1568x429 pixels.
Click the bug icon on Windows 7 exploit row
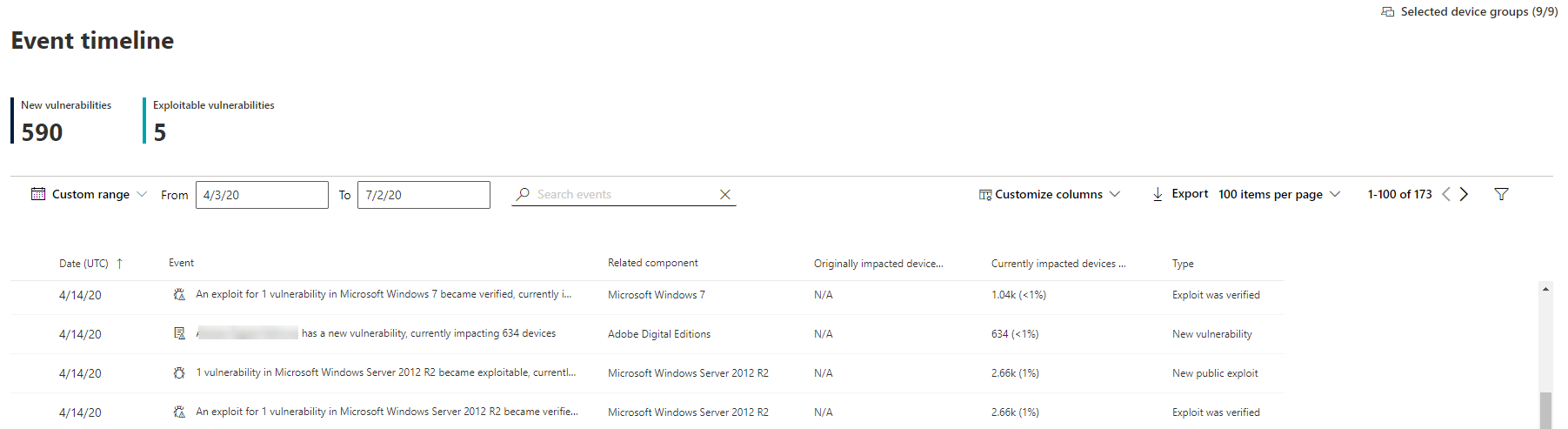(x=179, y=295)
